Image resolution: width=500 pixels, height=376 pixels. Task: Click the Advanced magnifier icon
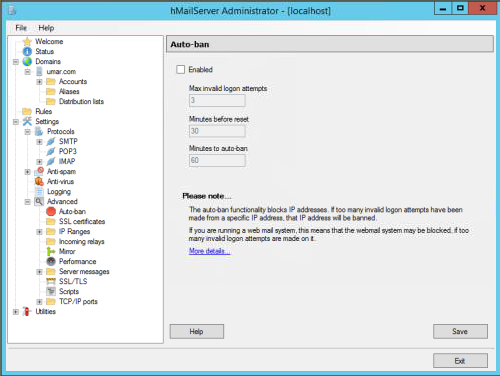39,202
